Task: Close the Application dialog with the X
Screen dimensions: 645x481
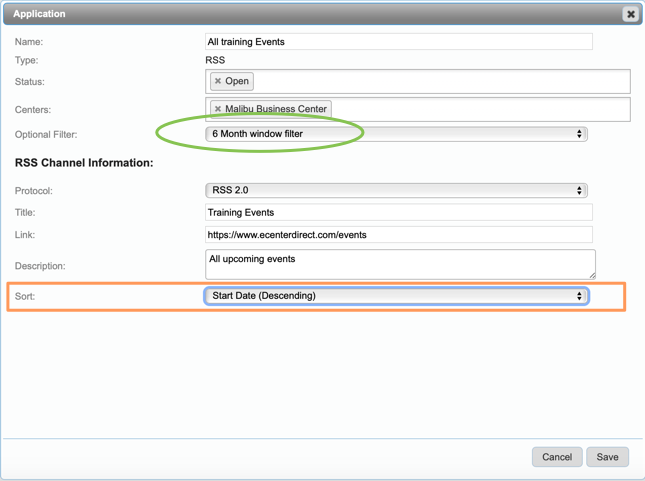Action: click(630, 14)
